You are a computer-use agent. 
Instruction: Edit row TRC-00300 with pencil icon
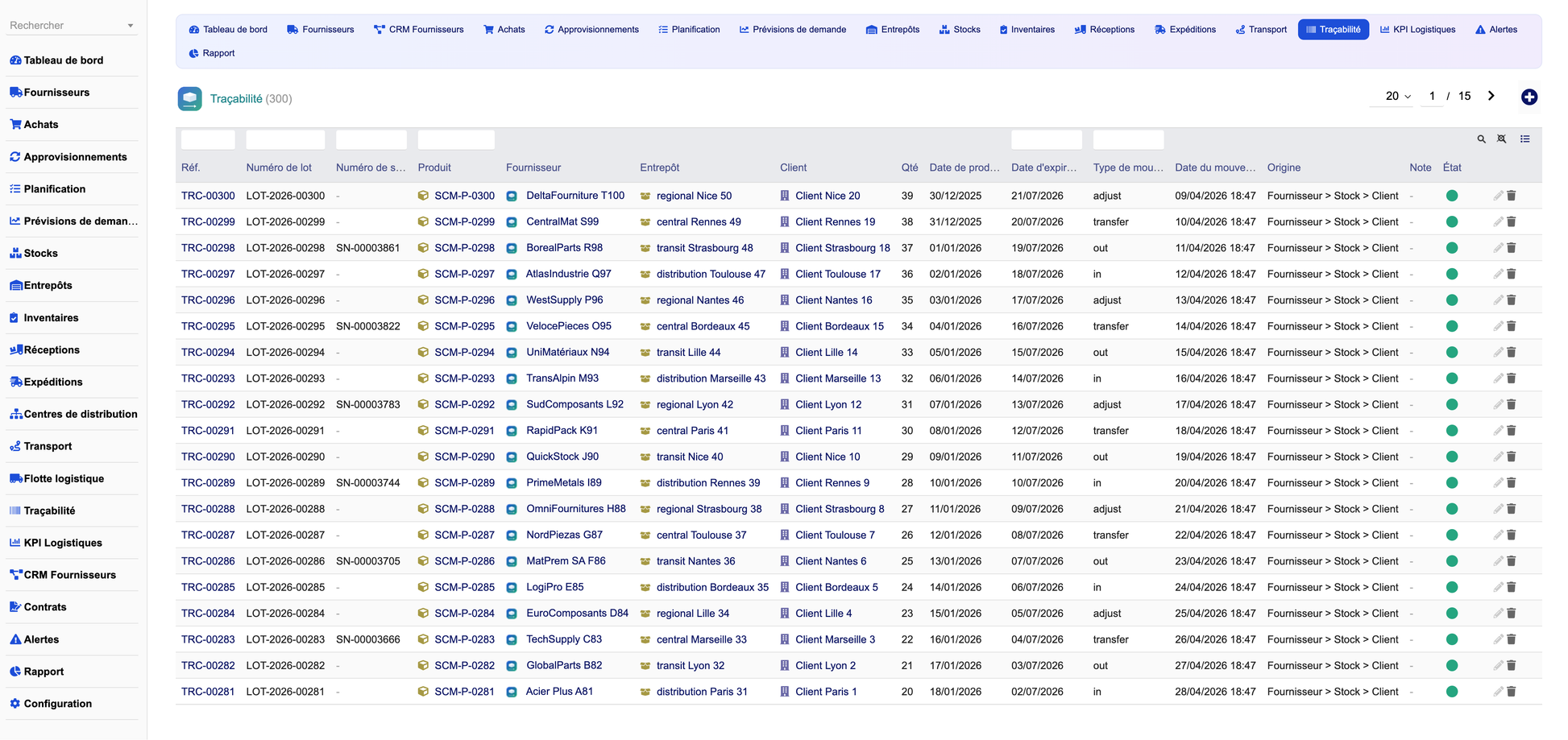point(1498,196)
